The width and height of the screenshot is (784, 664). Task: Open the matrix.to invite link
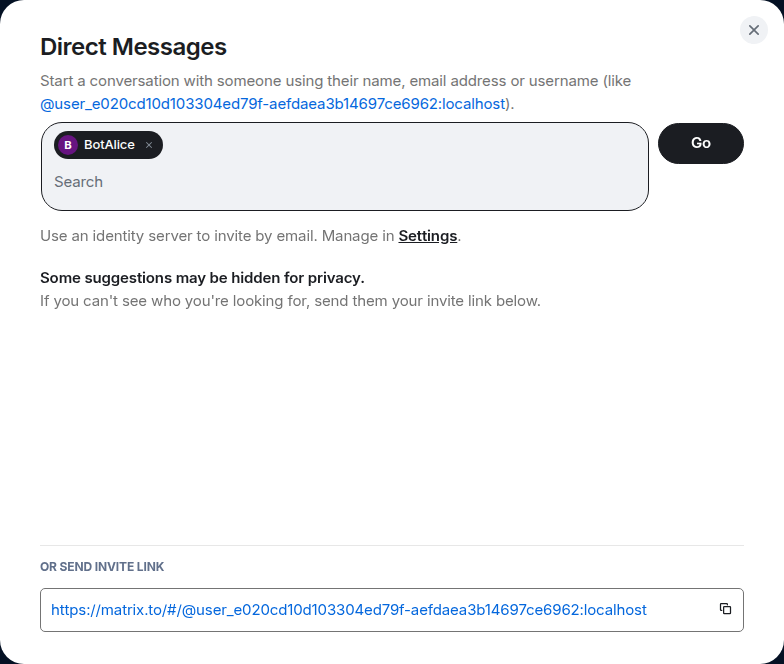(348, 609)
